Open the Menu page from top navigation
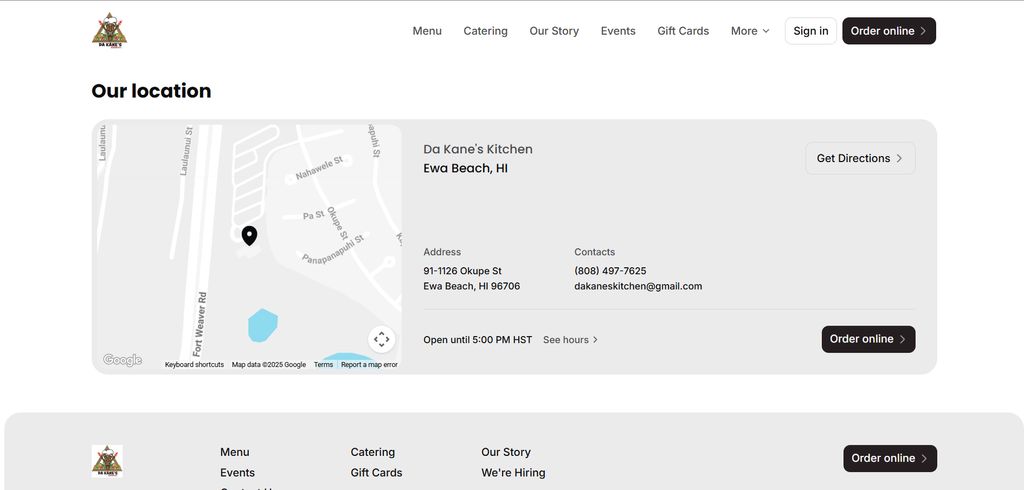 [x=427, y=31]
